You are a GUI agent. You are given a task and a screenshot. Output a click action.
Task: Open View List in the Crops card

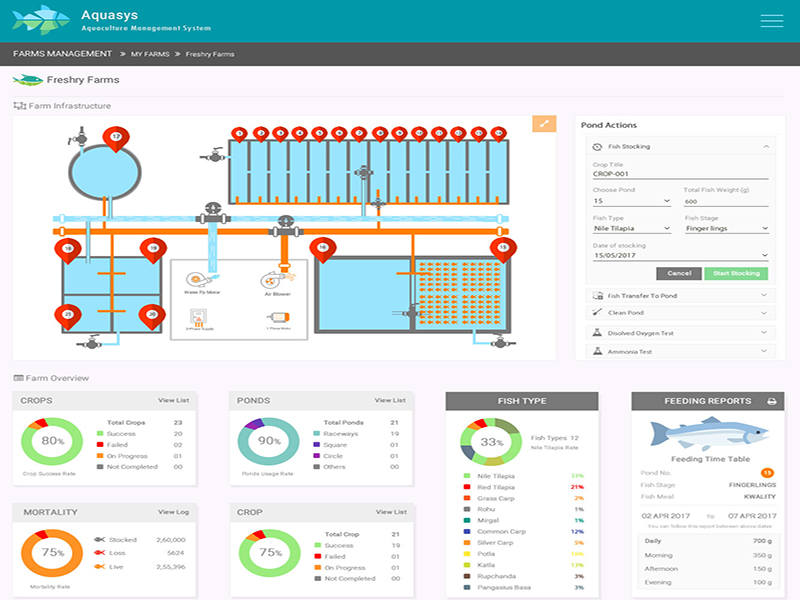point(173,401)
